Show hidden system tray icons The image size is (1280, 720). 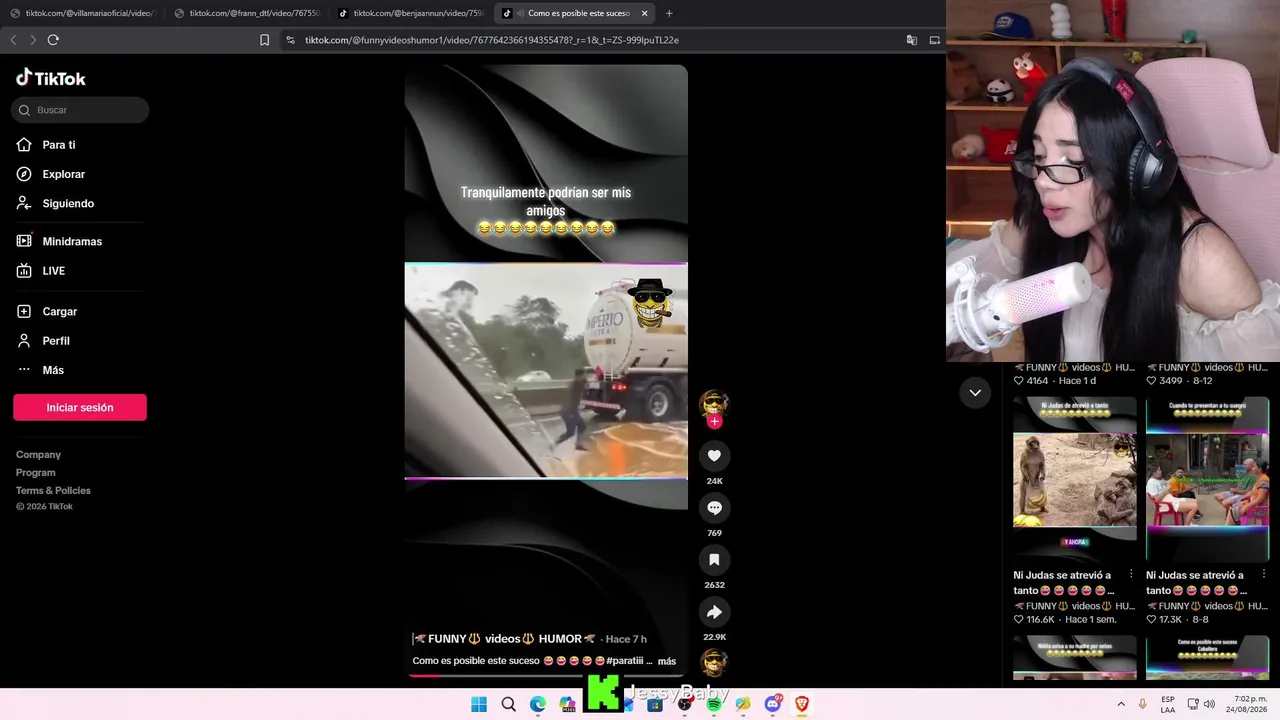pos(1121,704)
